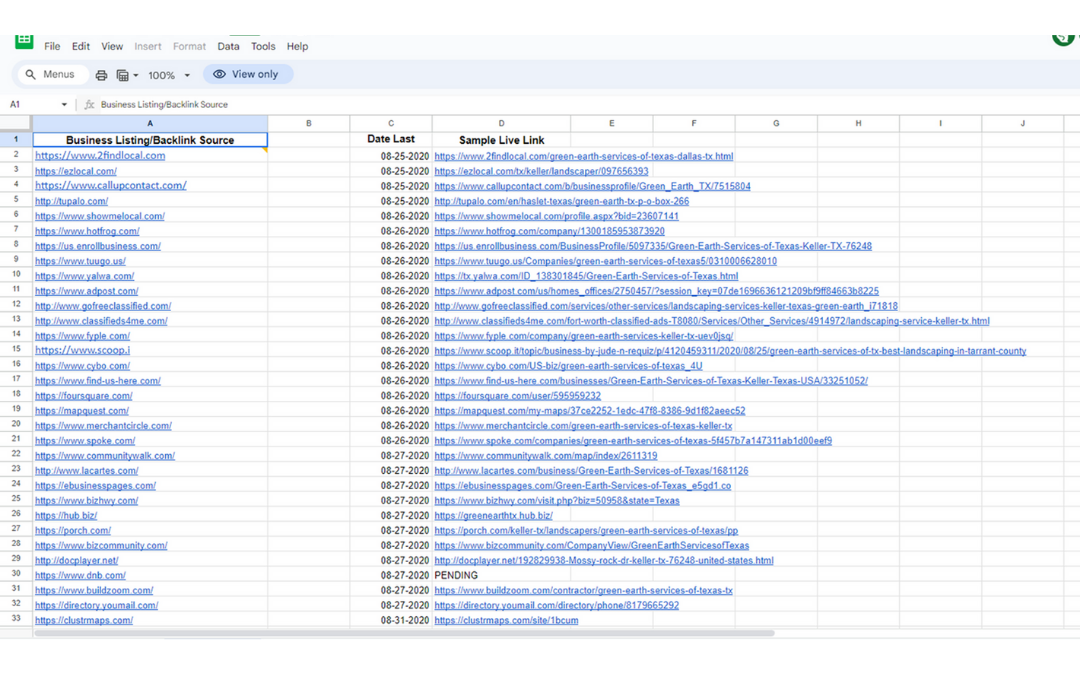Click the print icon in toolbar
Screen dimensions: 1080x675
(101, 75)
